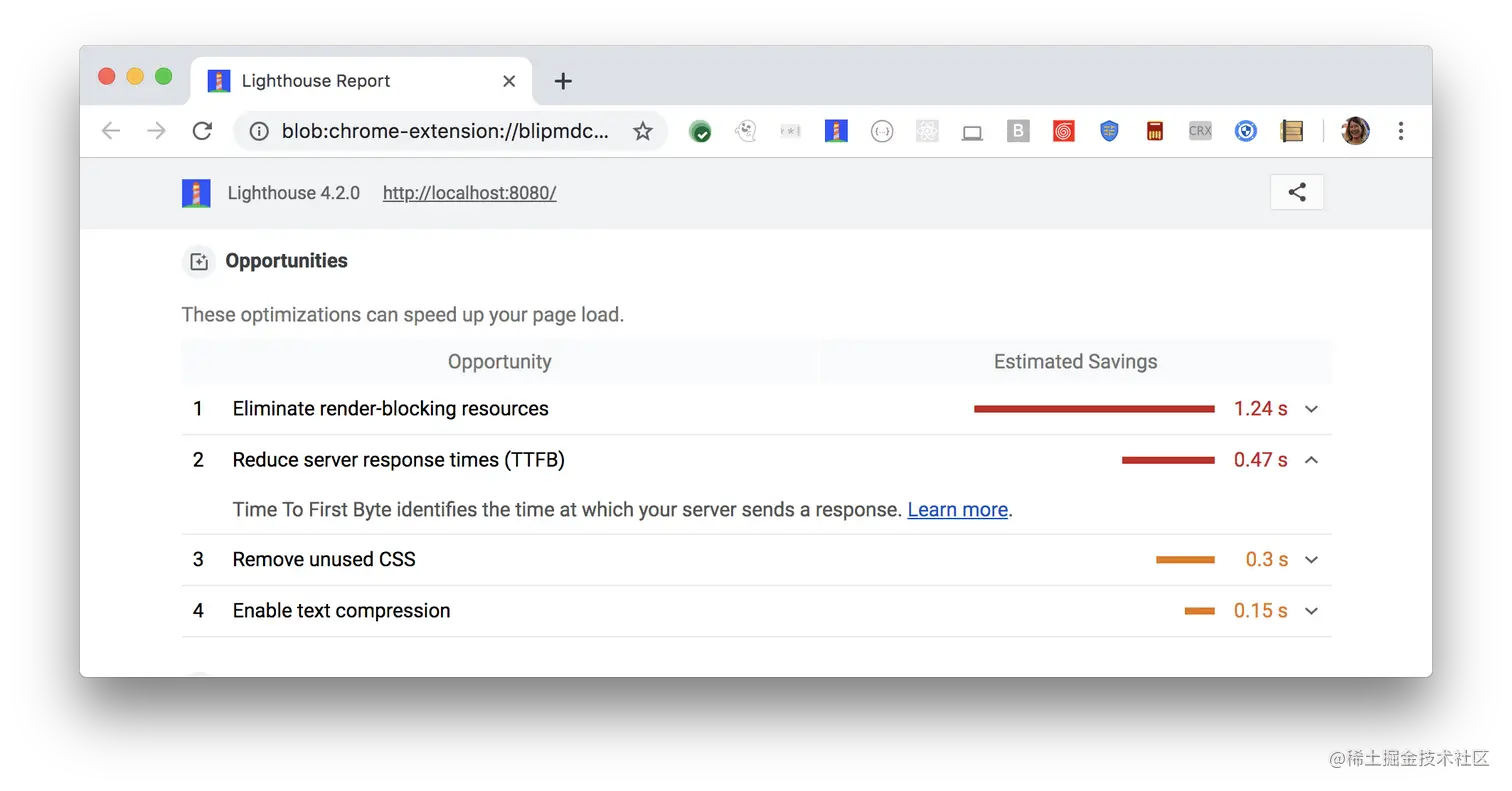Click the Estimated Savings column header
This screenshot has width=1512, height=791.
pos(1075,362)
